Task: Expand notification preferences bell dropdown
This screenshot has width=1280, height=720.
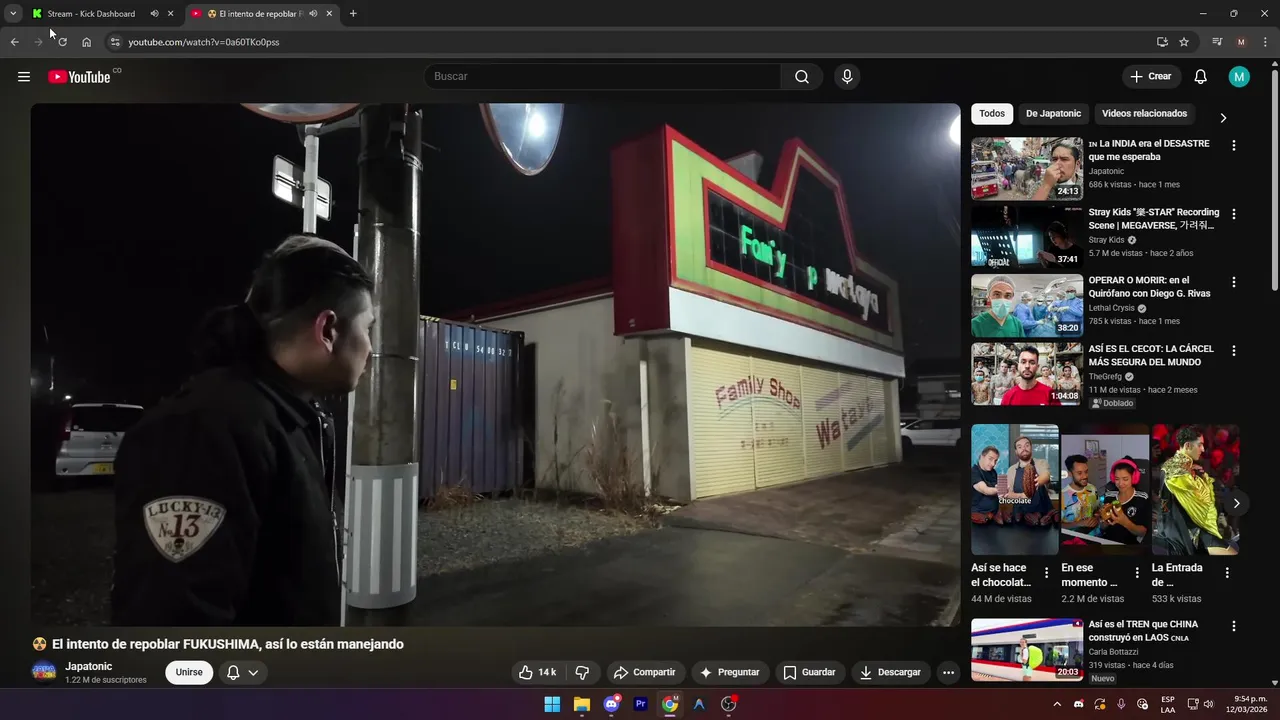Action: click(243, 672)
